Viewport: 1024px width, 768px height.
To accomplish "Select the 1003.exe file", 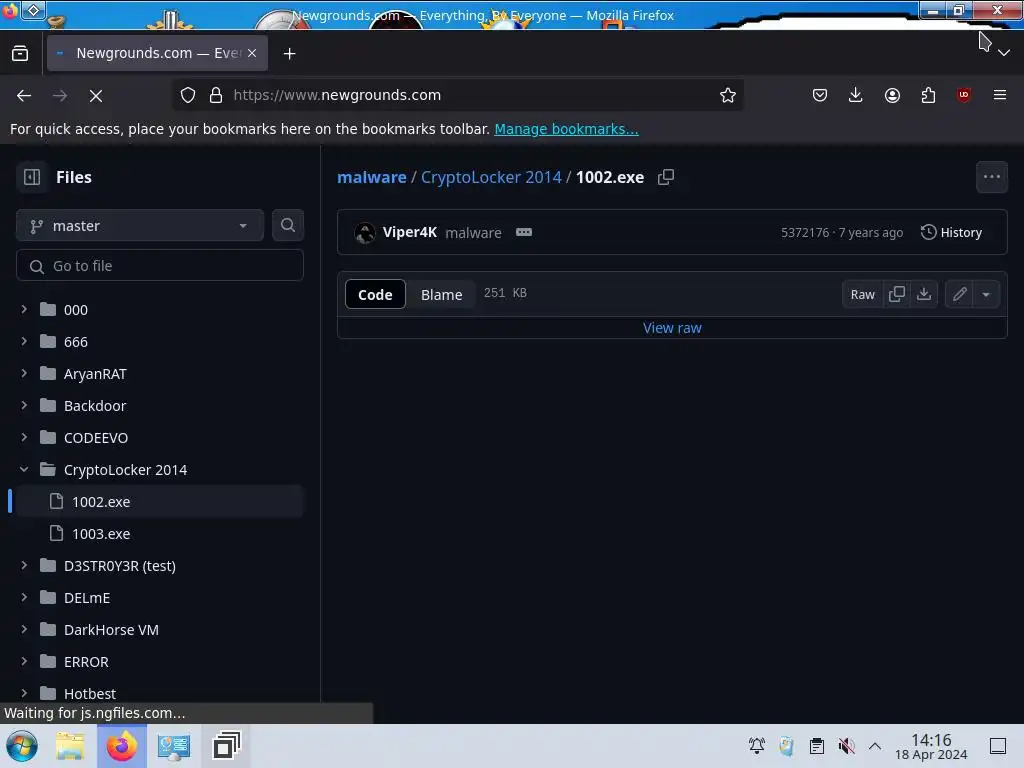I will [x=160, y=534].
